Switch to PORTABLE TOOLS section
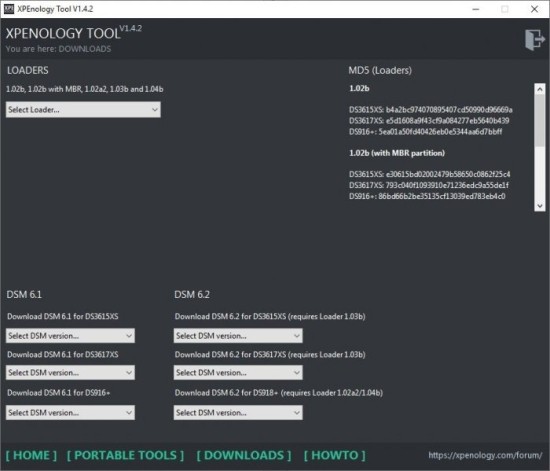 tap(125, 455)
